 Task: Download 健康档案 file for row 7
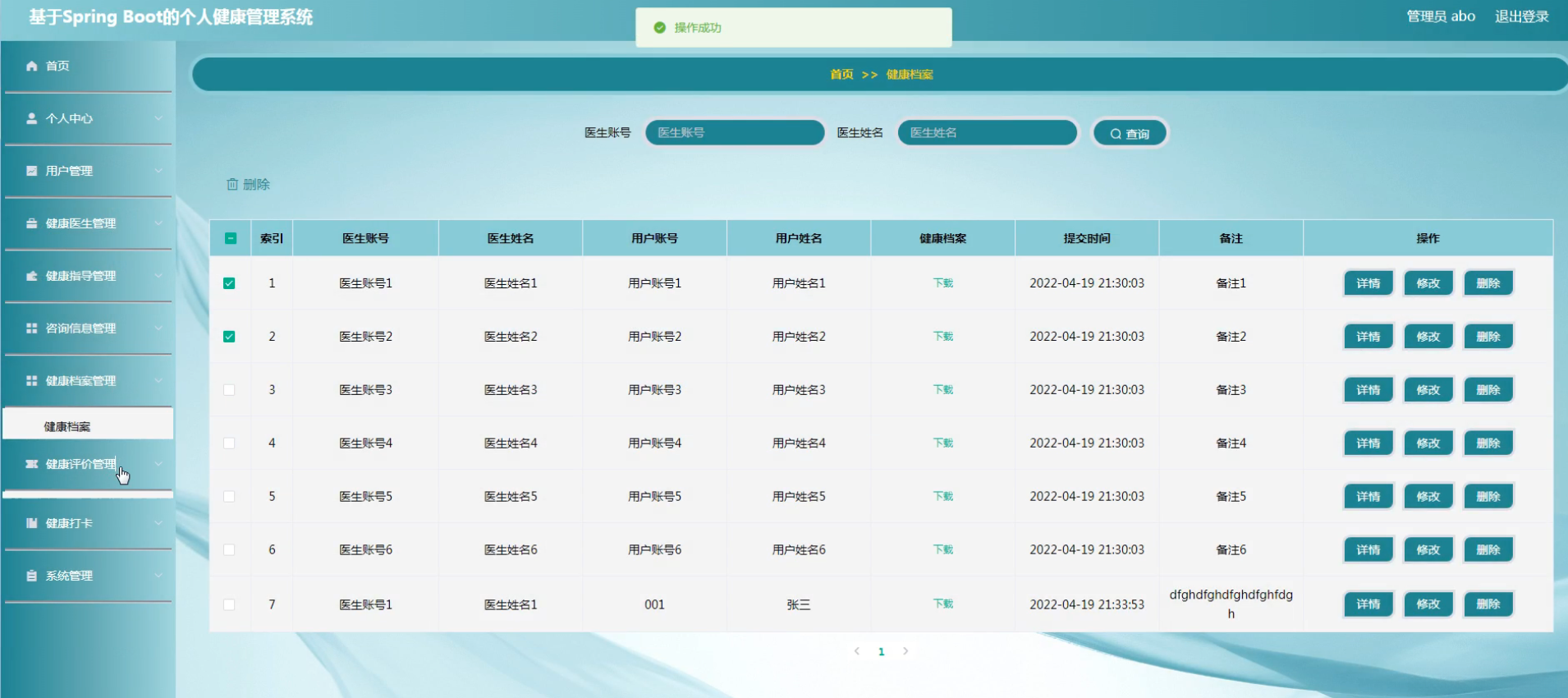942,604
